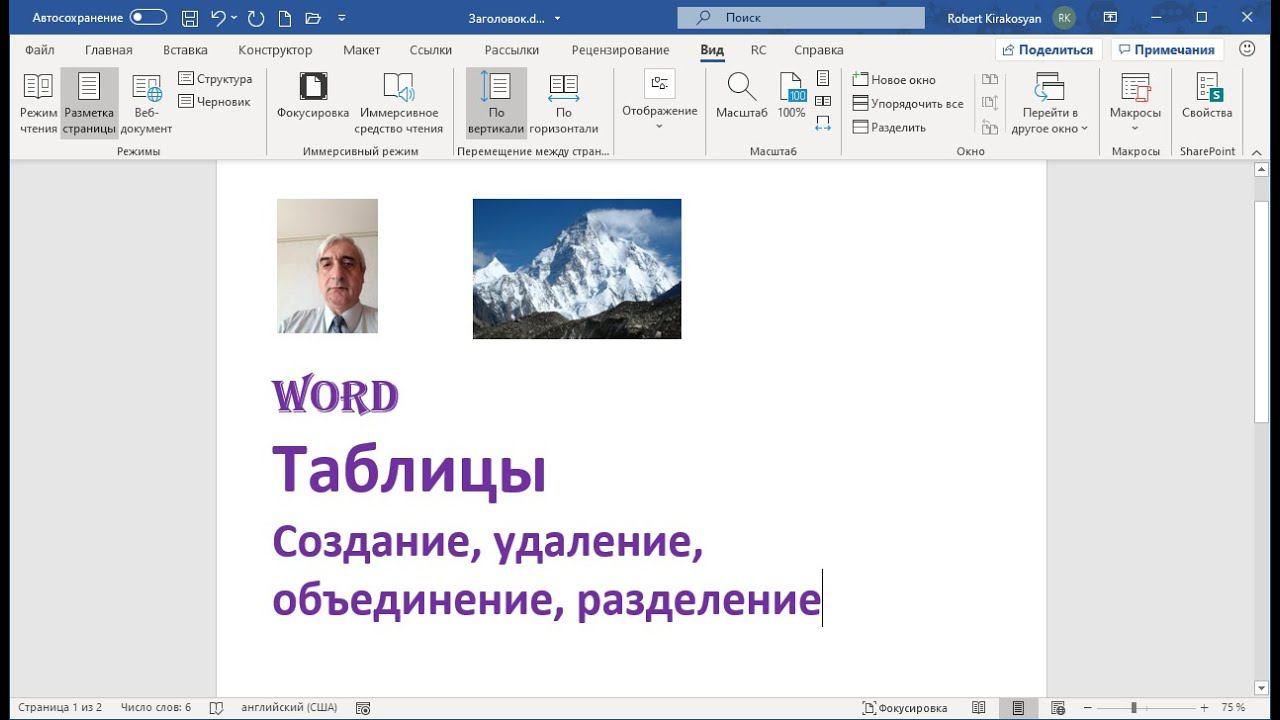1280x720 pixels.
Task: Open the Масштаб zoom dialog
Action: [742, 97]
